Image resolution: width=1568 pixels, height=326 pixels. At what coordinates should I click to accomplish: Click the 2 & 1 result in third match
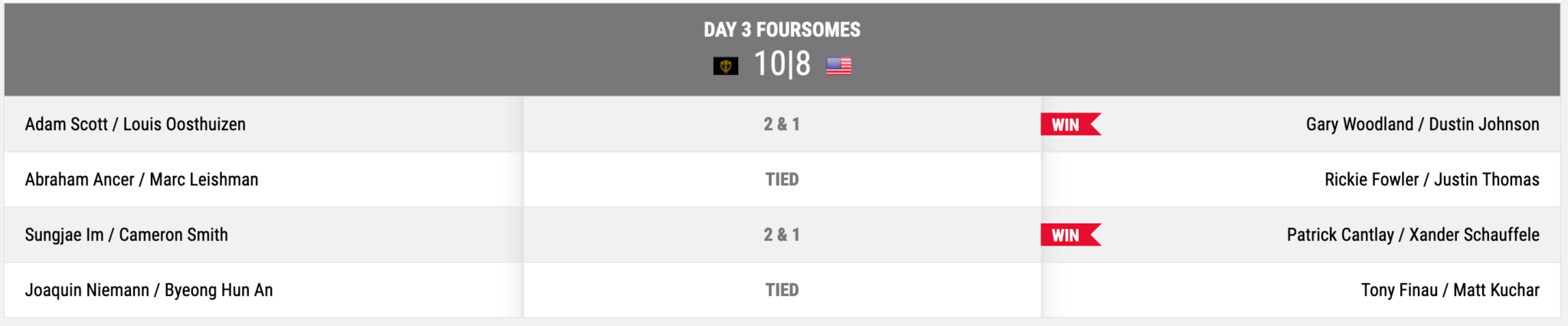point(782,235)
